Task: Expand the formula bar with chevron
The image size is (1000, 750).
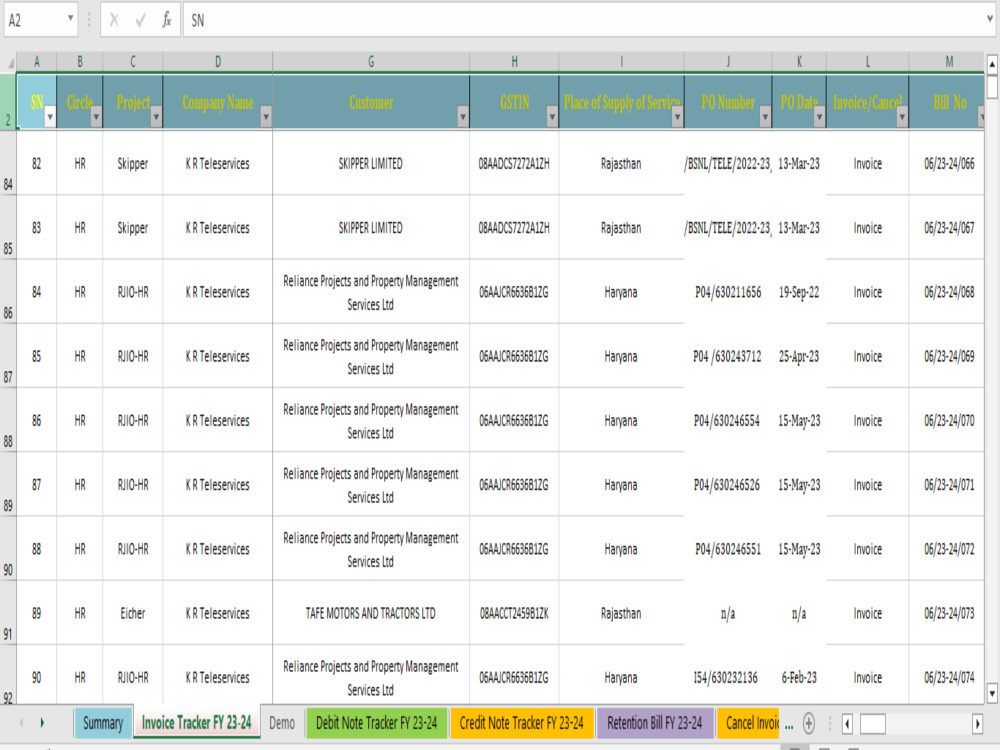Action: [990, 18]
